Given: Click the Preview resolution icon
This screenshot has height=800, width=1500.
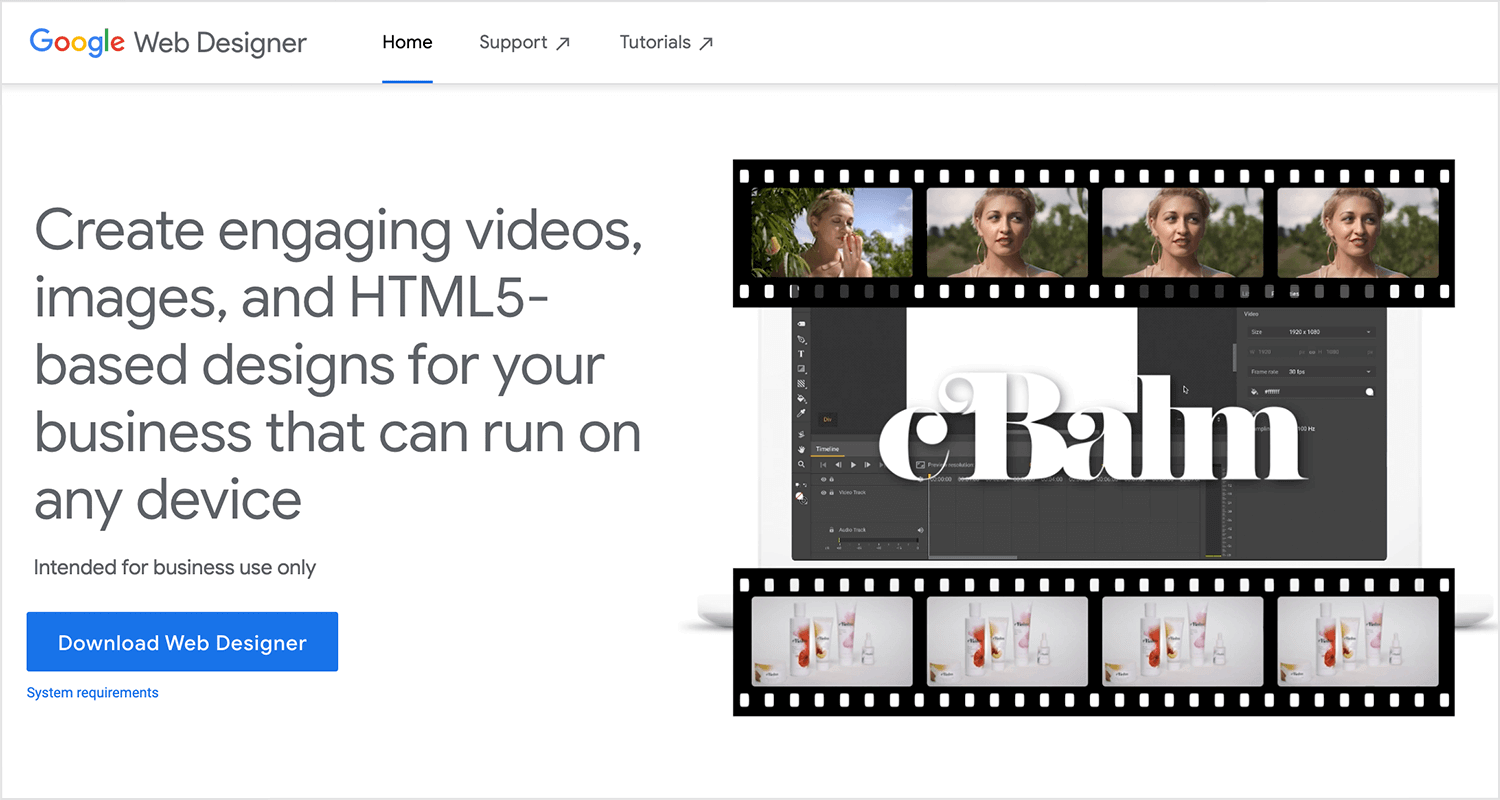Looking at the screenshot, I should 920,464.
